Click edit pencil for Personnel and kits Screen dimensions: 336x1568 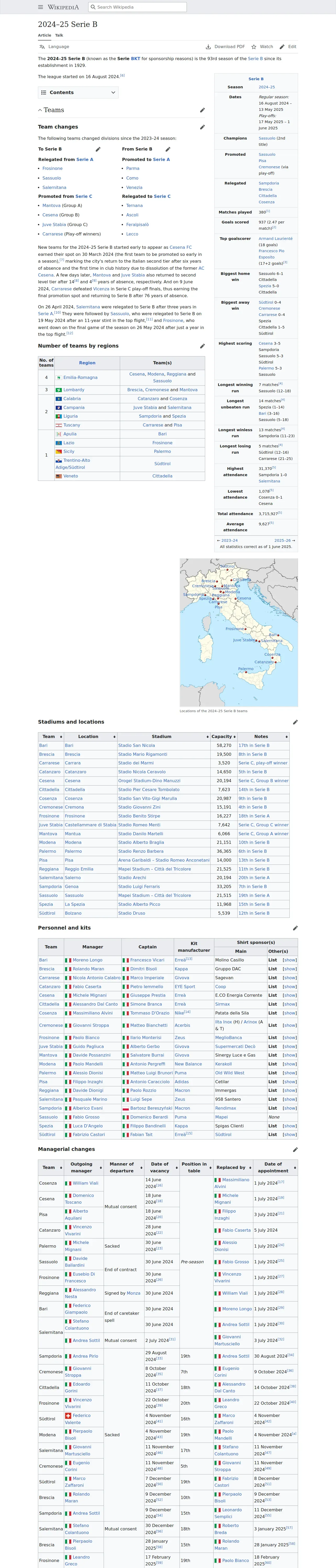295,928
